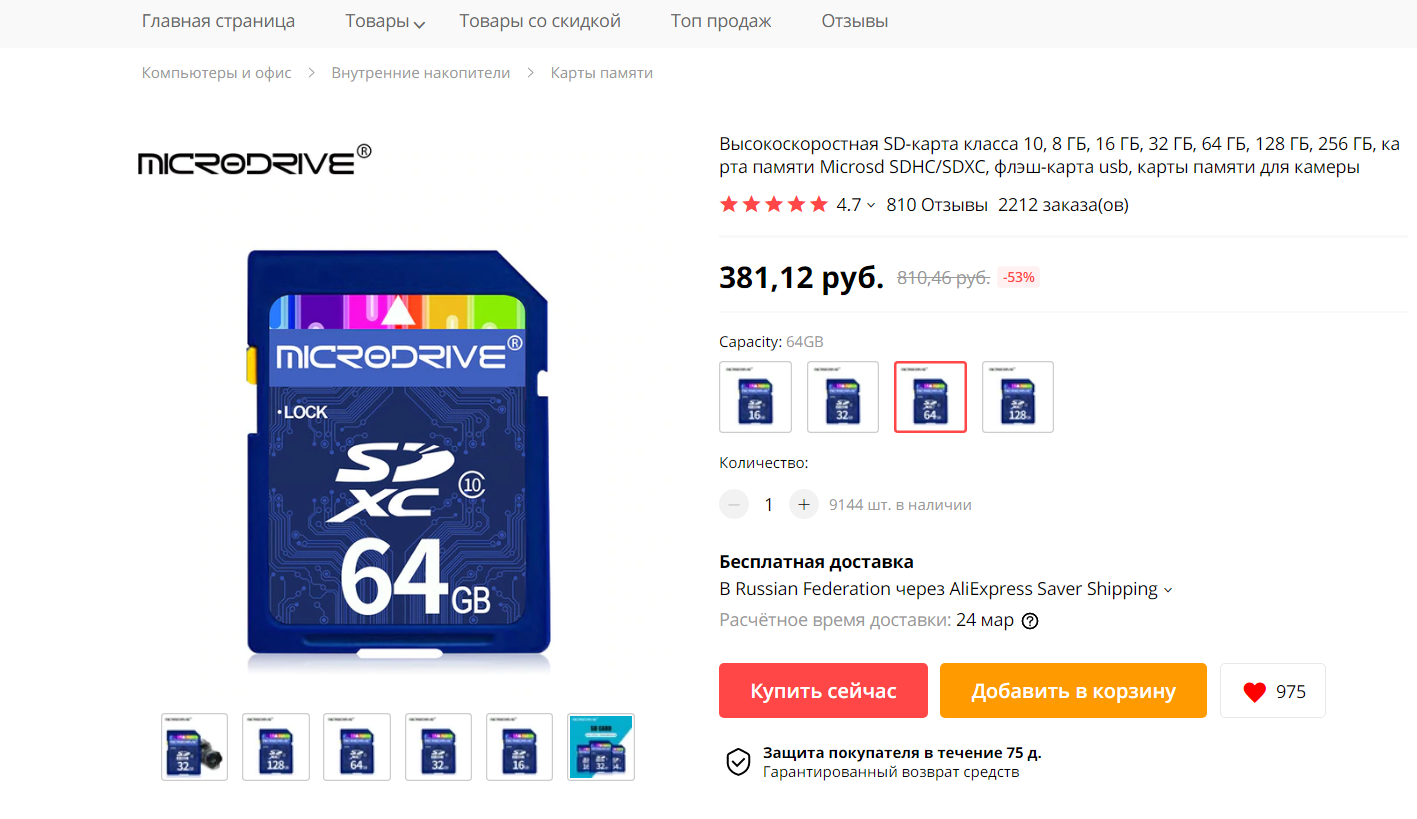Open the Карты памяти breadcrumb link
Viewport: 1417px width, 819px height.
[602, 73]
